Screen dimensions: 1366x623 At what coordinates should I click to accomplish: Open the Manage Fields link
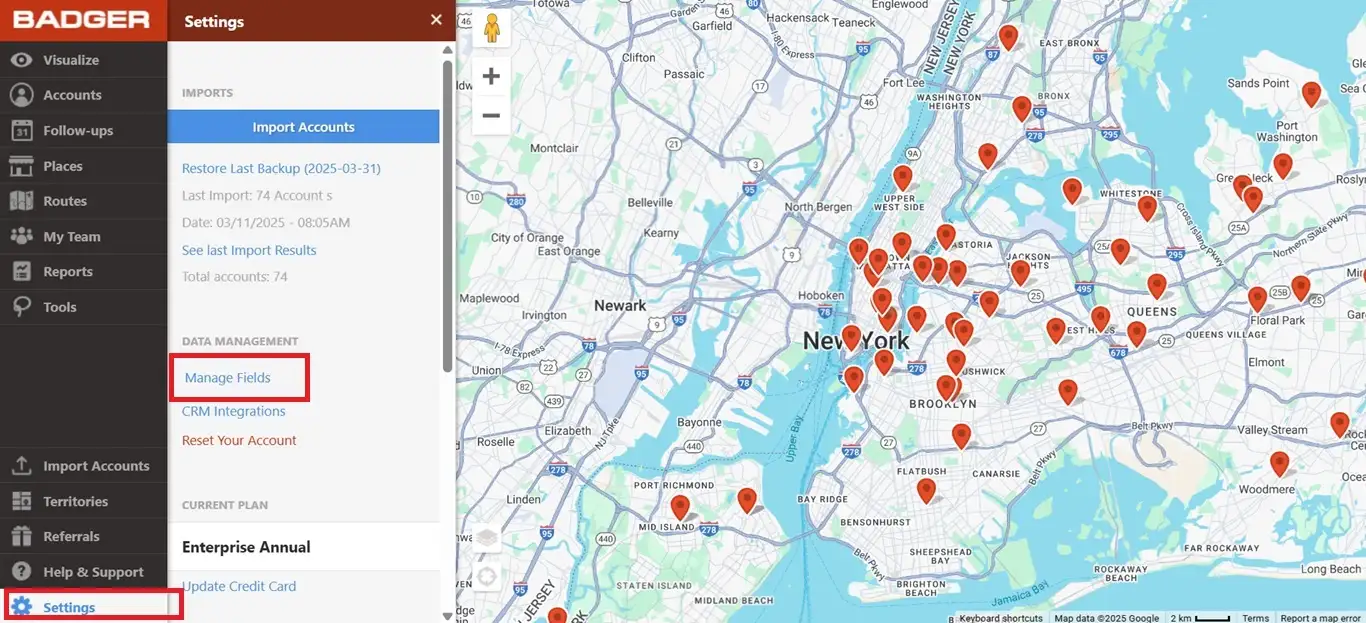pyautogui.click(x=228, y=378)
